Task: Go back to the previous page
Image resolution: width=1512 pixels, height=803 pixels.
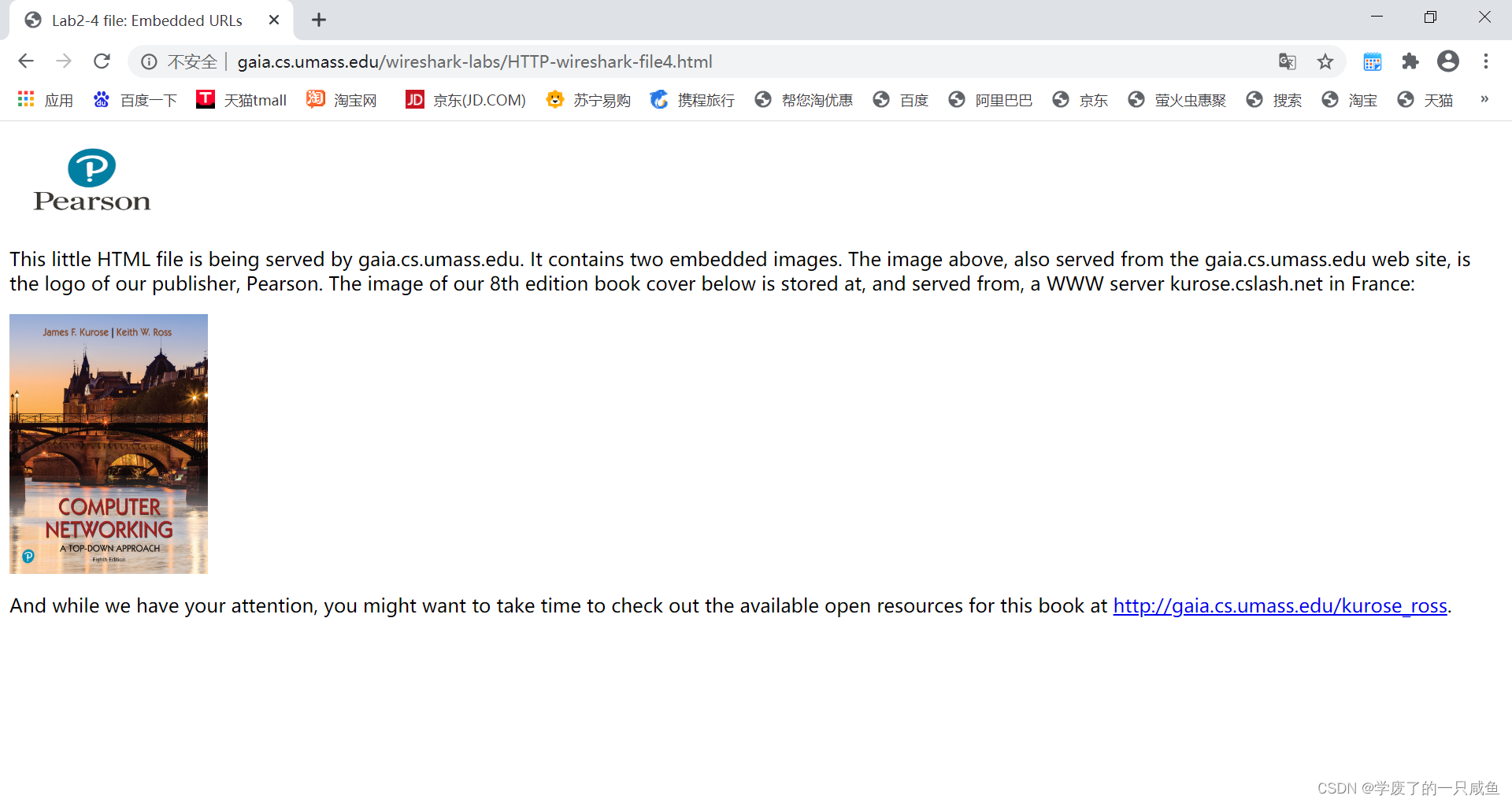Action: point(26,61)
